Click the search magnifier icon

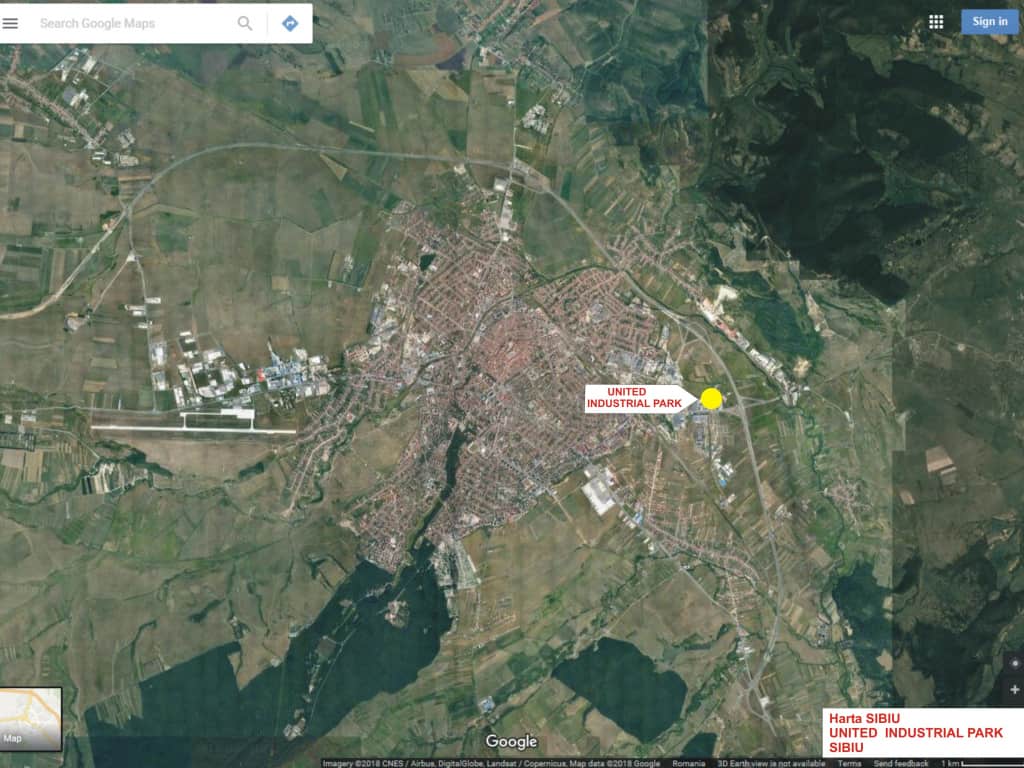coord(243,21)
